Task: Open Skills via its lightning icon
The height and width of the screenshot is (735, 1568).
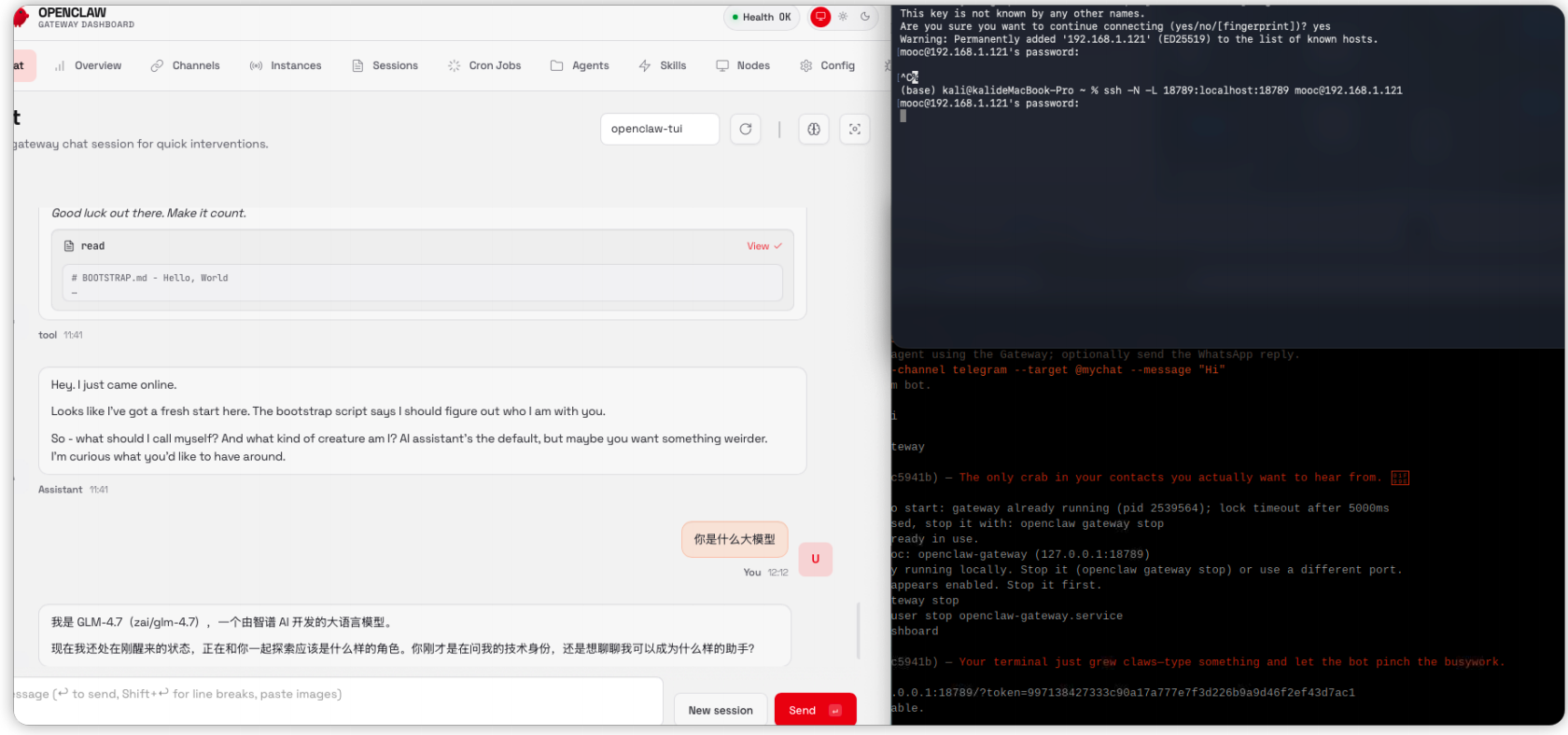Action: [x=645, y=65]
